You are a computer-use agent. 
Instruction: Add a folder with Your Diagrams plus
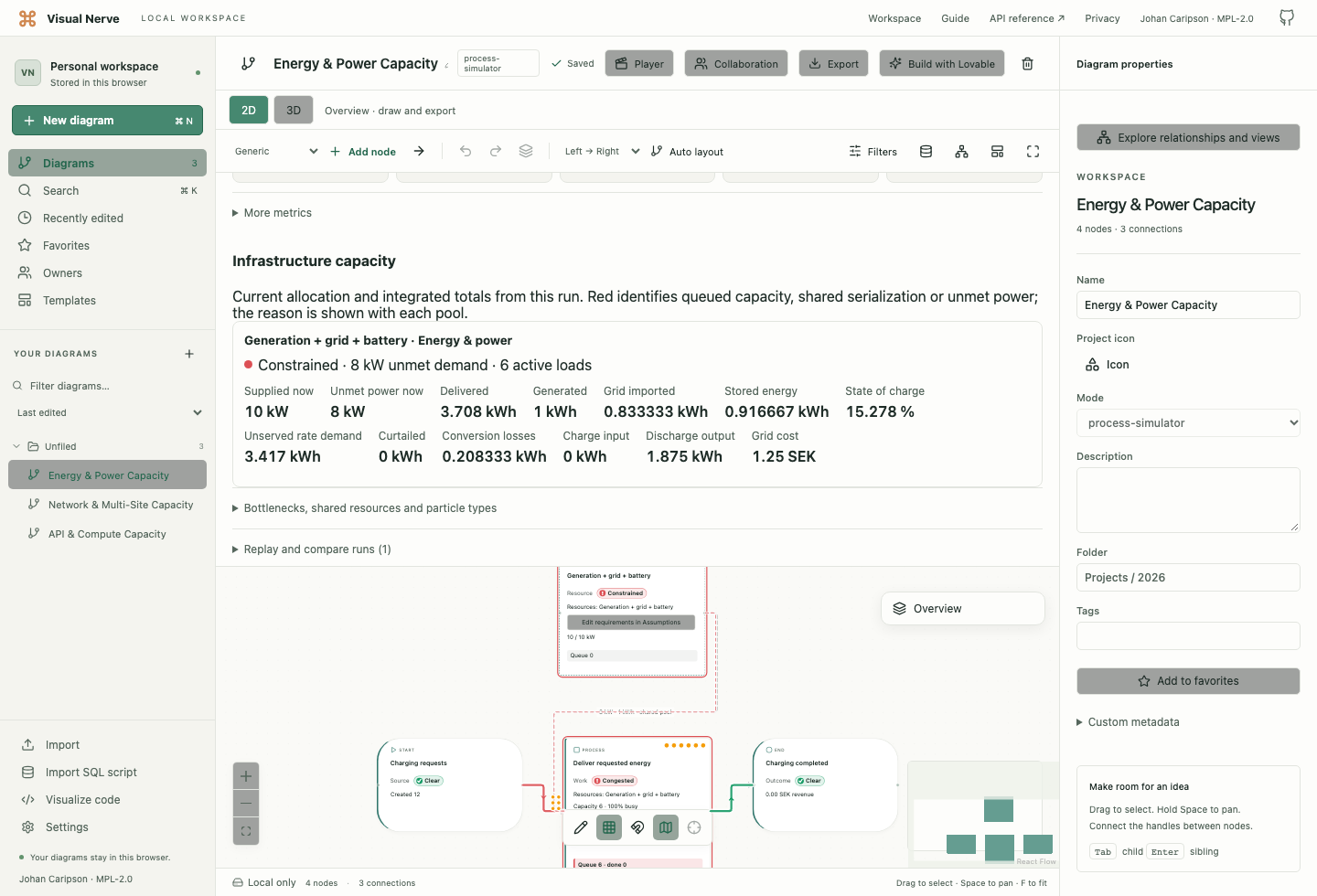(189, 354)
